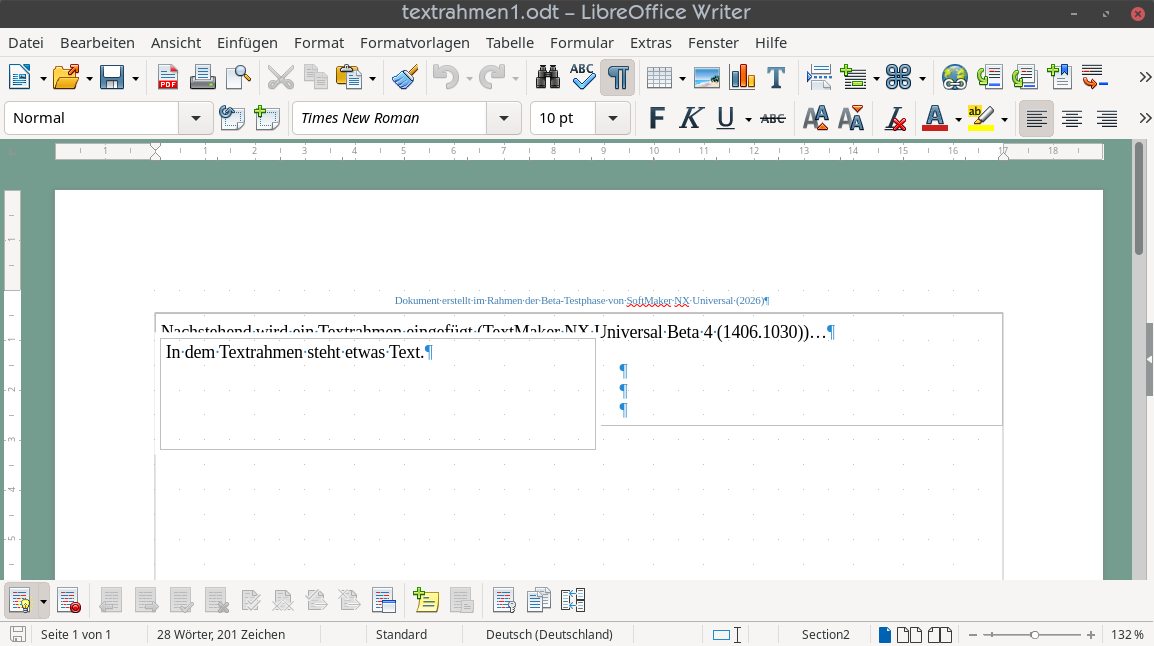Viewport: 1154px width, 646px height.
Task: Expand the Paste options arrow
Action: coord(372,79)
